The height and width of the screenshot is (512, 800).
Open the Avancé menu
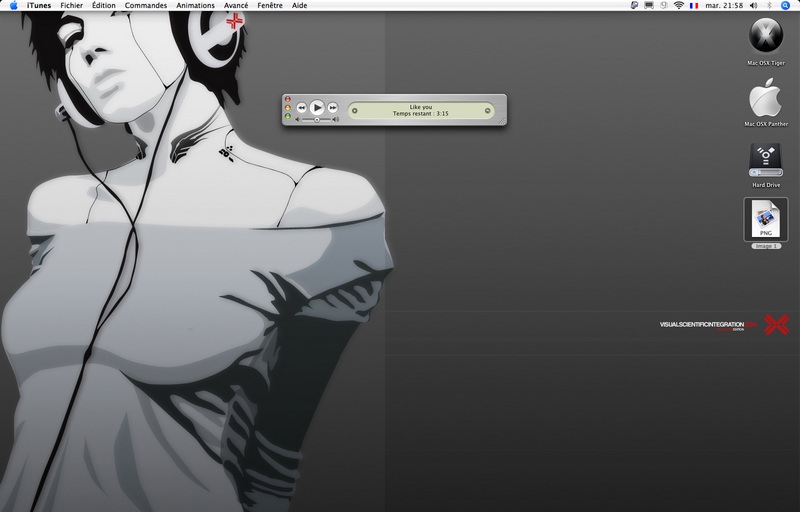236,6
